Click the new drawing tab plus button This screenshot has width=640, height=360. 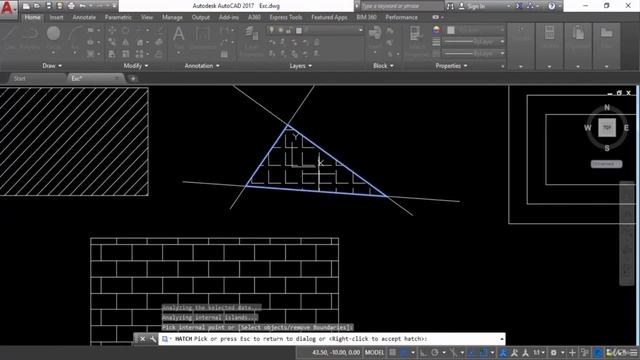[x=133, y=78]
